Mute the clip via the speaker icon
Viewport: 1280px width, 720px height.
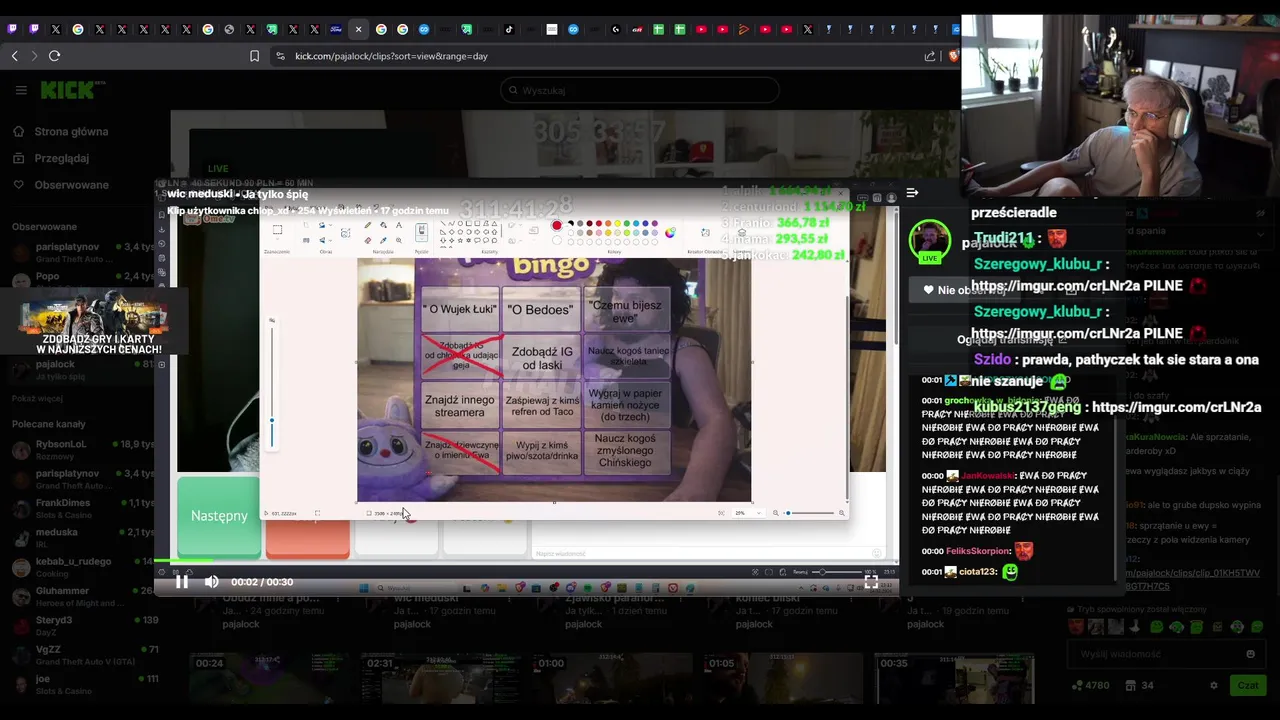[212, 582]
